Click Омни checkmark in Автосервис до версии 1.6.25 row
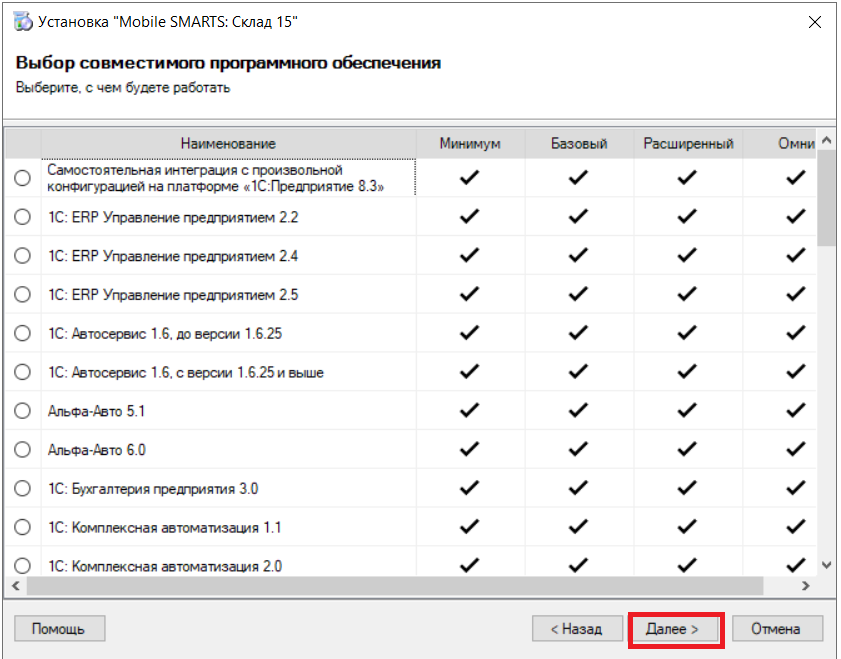This screenshot has height=659, width=841. point(796,333)
